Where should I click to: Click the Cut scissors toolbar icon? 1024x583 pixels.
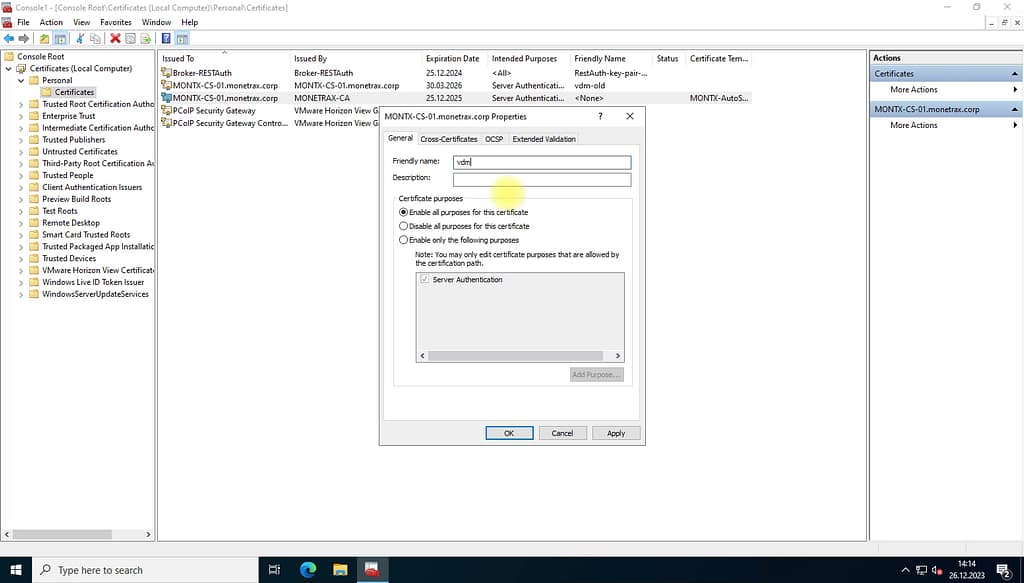click(x=79, y=38)
